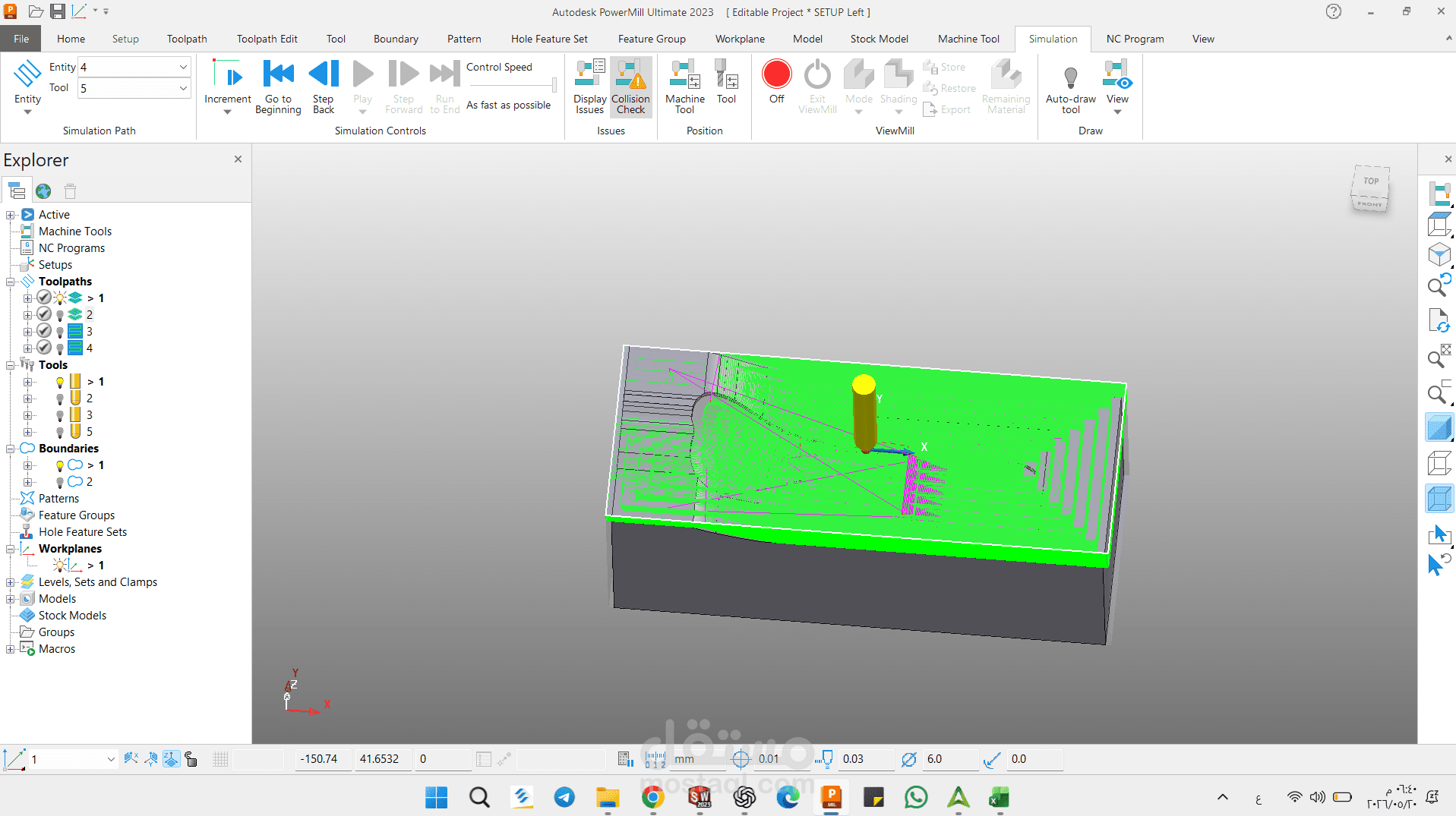The image size is (1456, 816).
Task: Switch to the Workplane ribbon tab
Action: tap(740, 39)
